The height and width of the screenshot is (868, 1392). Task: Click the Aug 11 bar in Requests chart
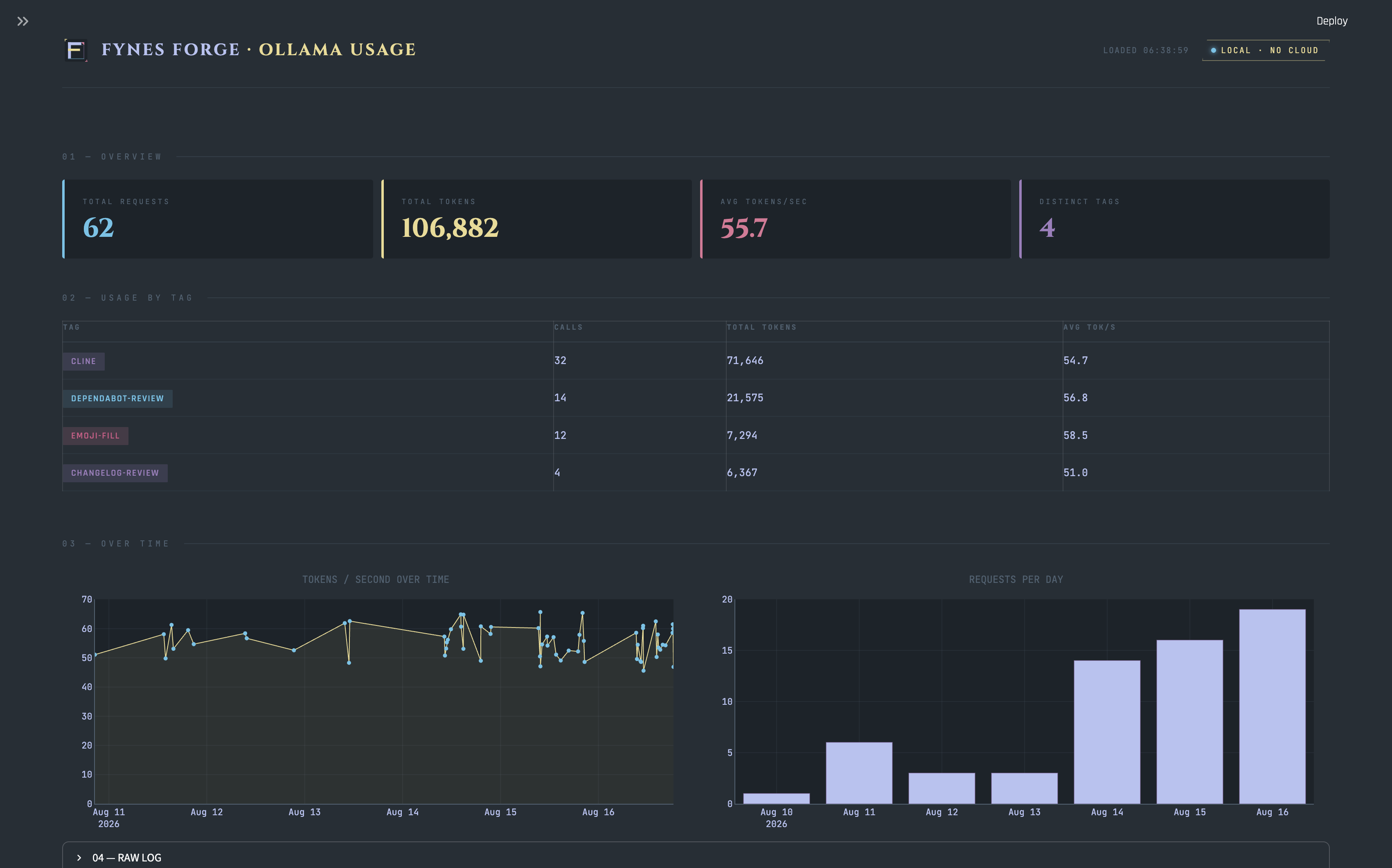coord(859,773)
